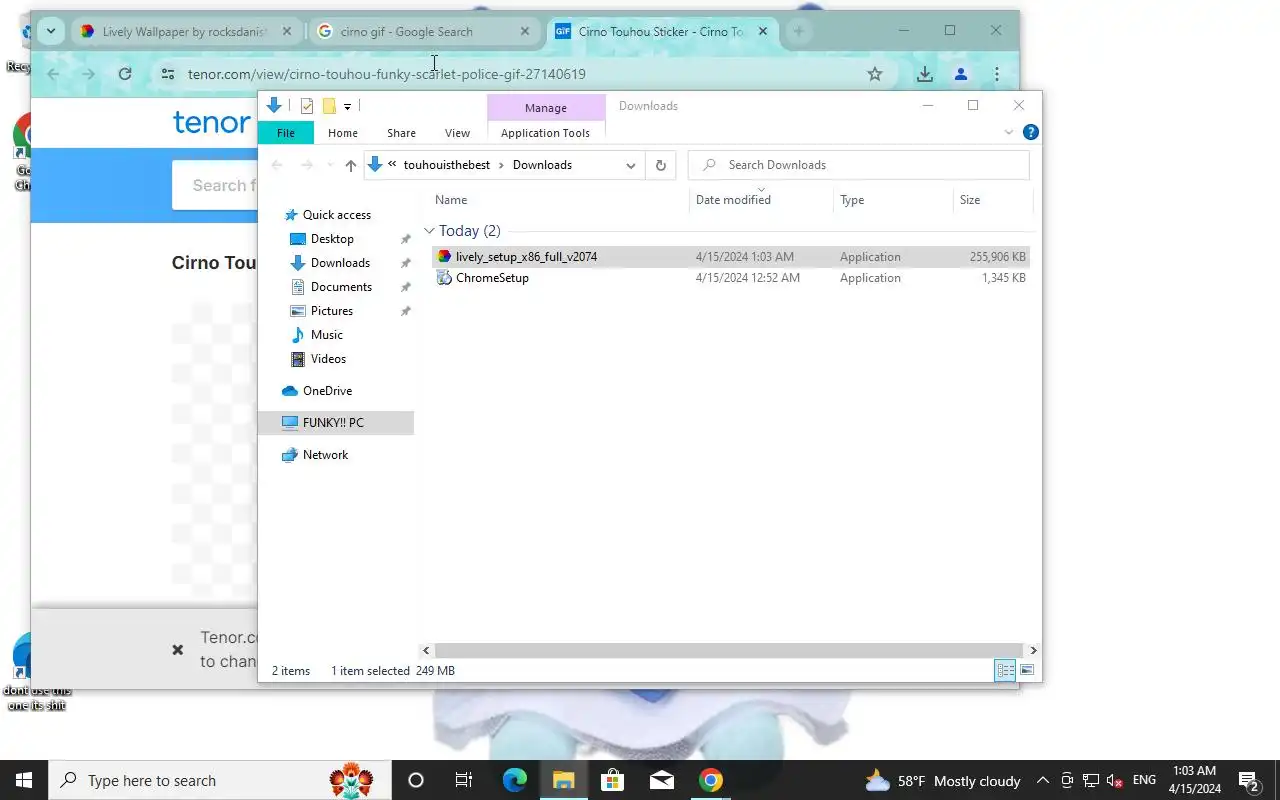Sort files by Date modified column
Screen dimensions: 1280x800
[733, 200]
